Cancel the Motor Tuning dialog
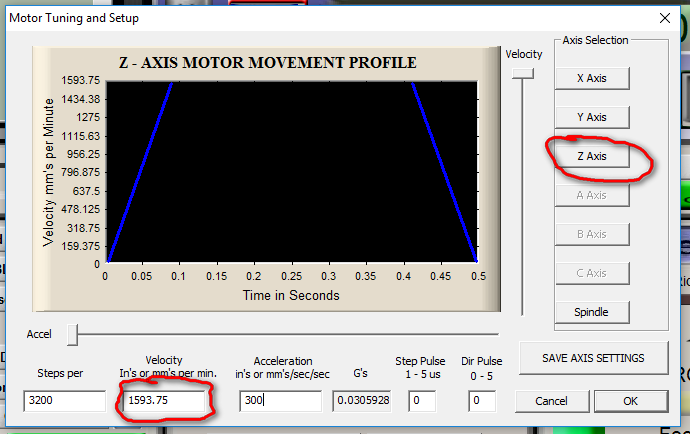The width and height of the screenshot is (690, 434). click(x=551, y=401)
